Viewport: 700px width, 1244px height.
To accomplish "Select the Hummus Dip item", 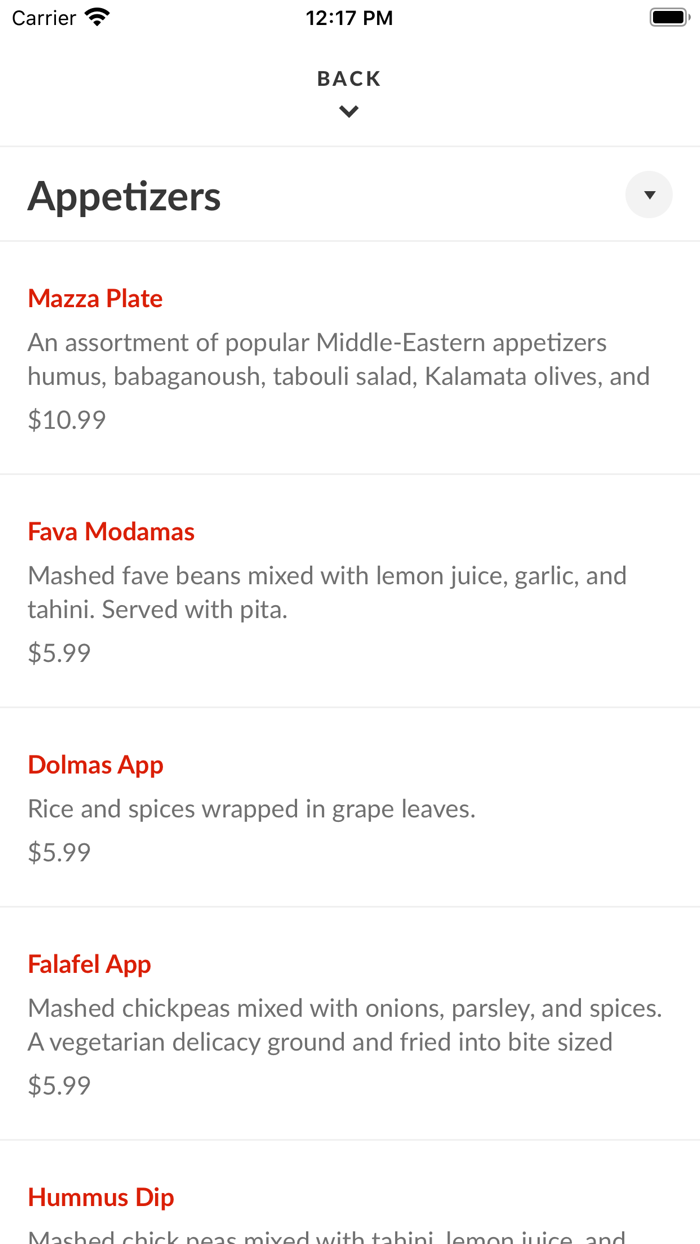I will [100, 1196].
